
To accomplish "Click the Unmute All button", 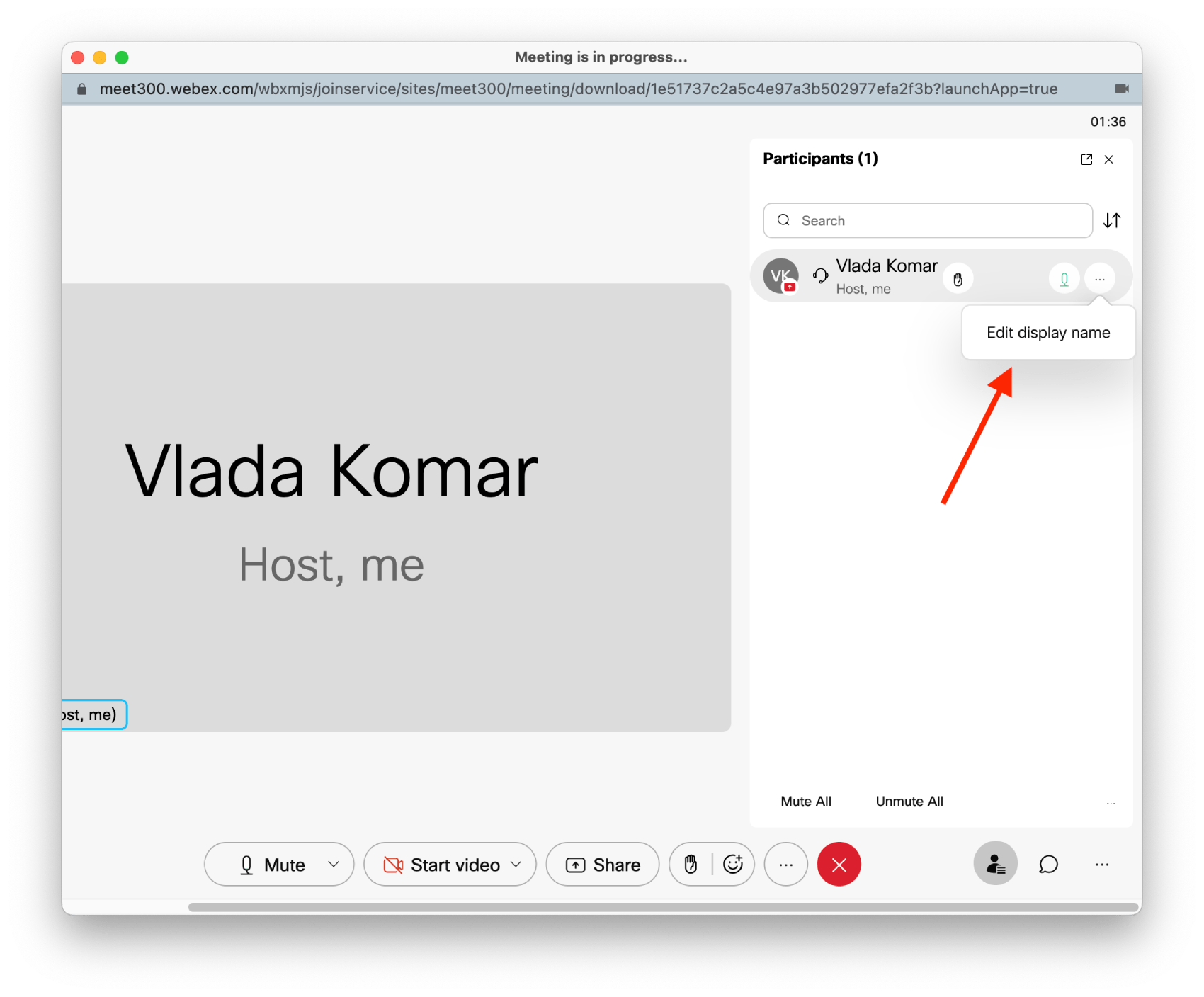I will 909,801.
